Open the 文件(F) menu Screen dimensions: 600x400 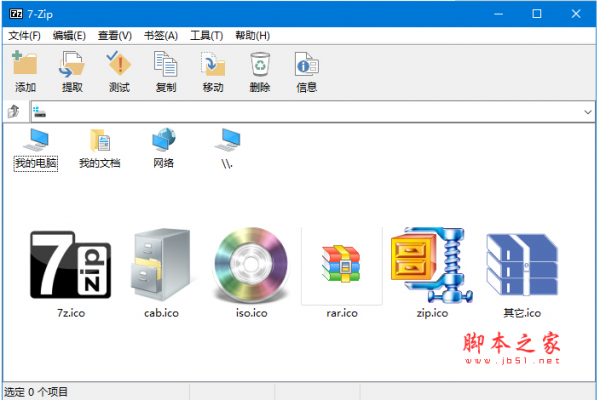click(24, 36)
